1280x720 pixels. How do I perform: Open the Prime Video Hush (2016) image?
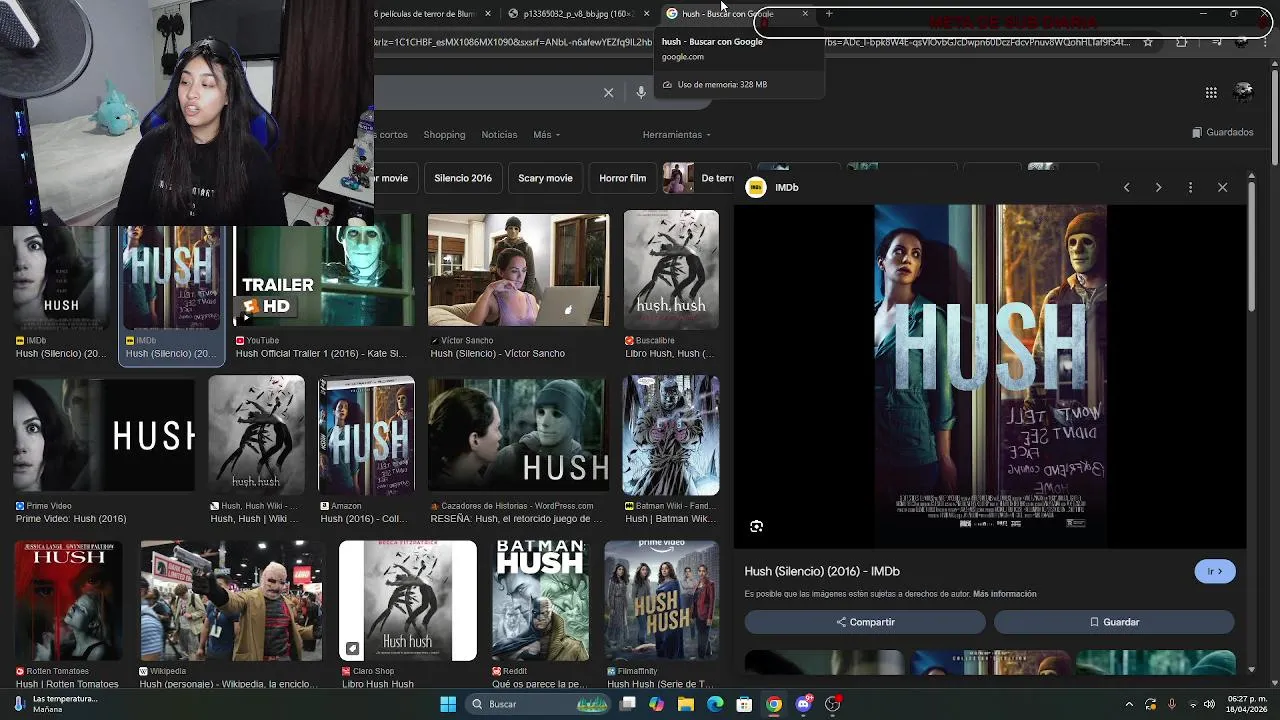coord(105,436)
